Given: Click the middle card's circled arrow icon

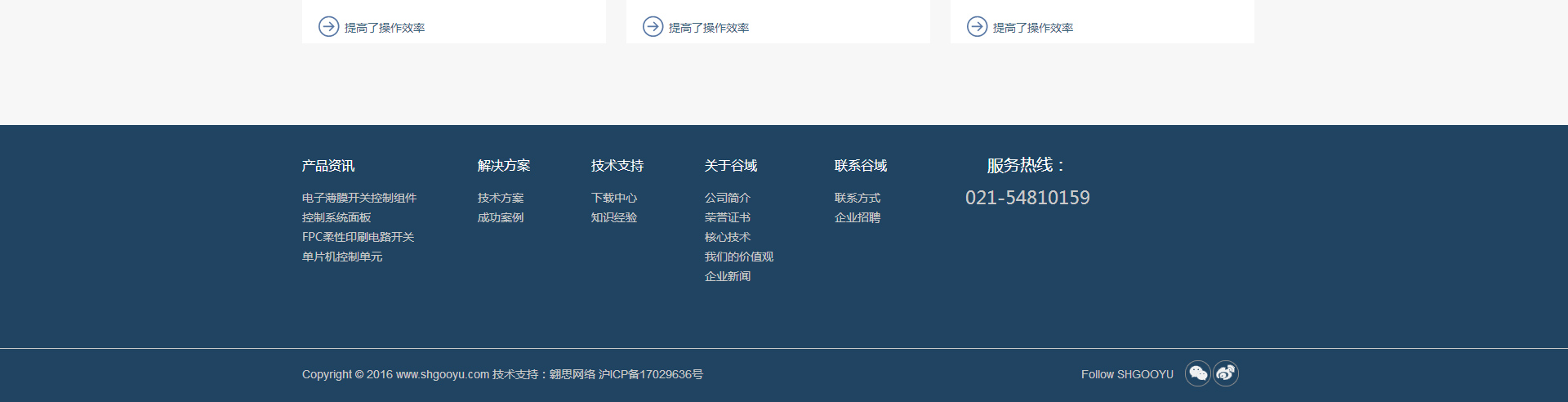Looking at the screenshot, I should point(653,27).
